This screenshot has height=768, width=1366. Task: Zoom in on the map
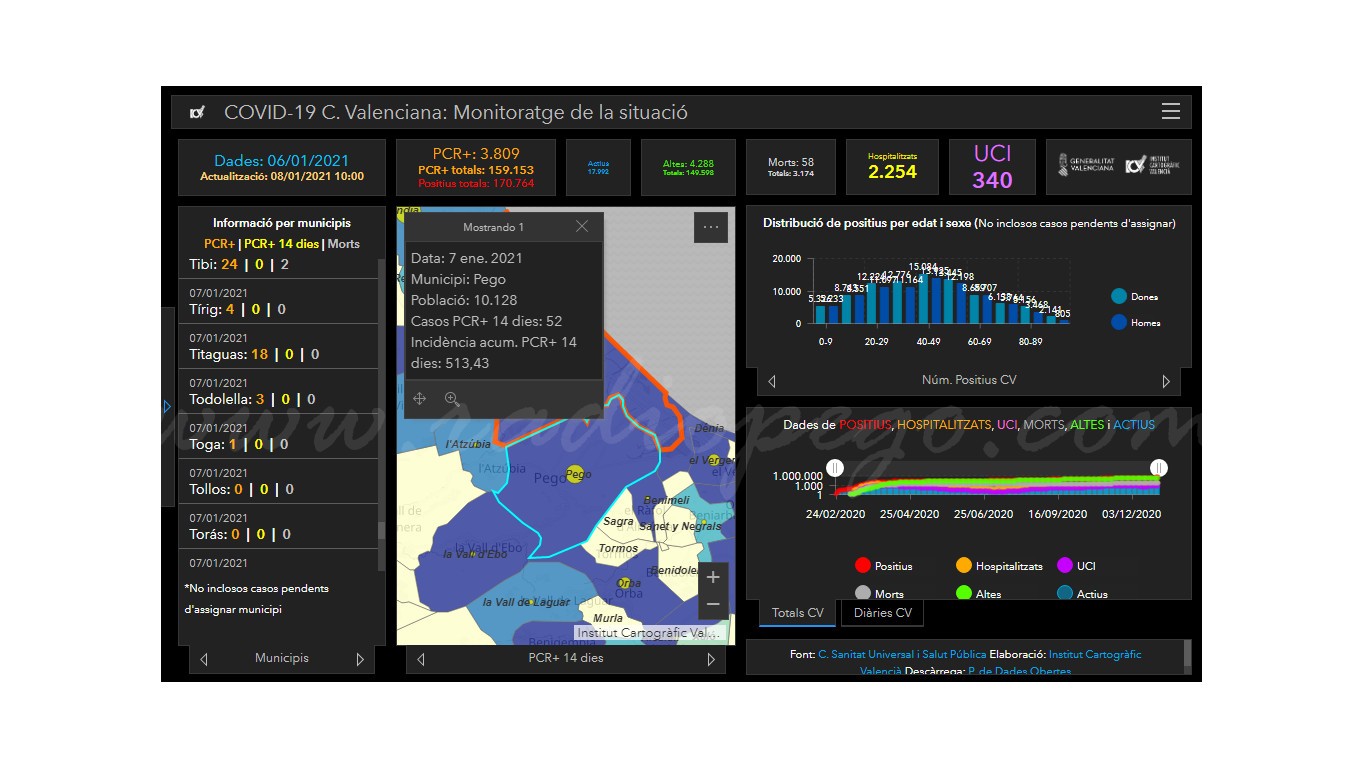click(x=713, y=578)
